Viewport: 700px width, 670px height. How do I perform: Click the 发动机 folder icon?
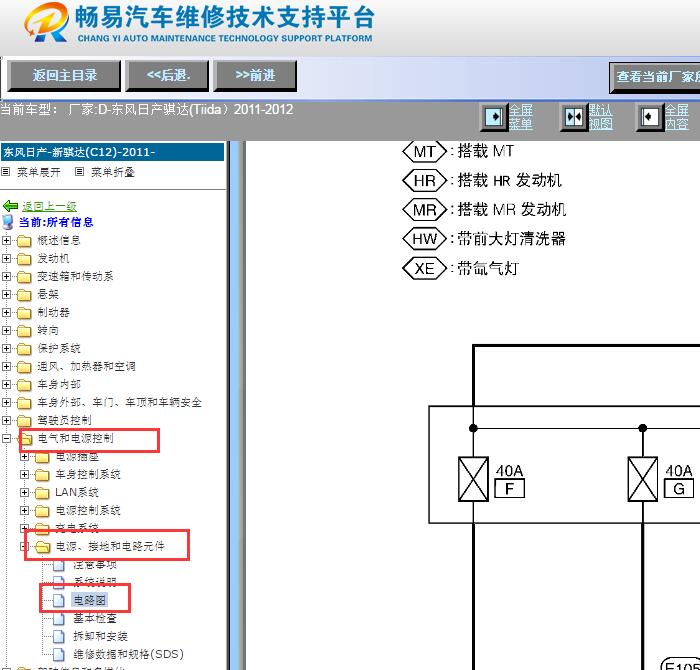[24, 259]
